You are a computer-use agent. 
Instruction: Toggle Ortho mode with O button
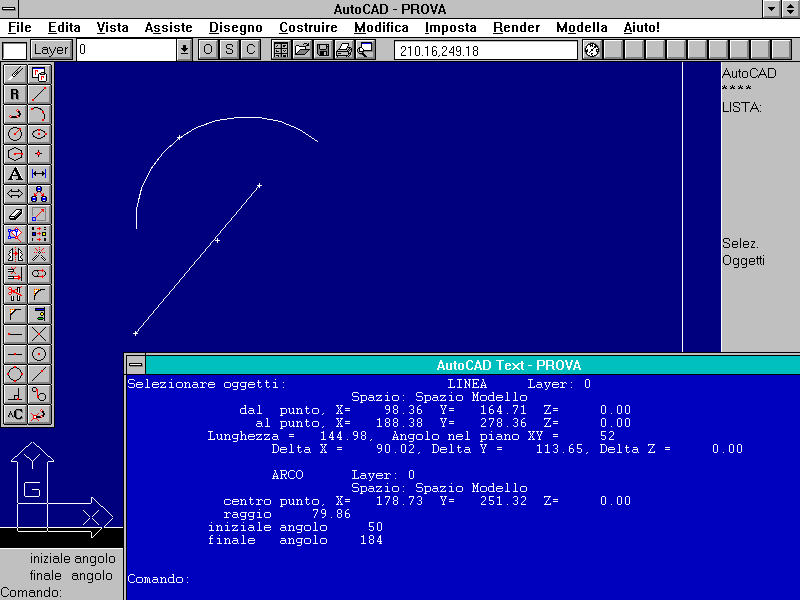(208, 50)
